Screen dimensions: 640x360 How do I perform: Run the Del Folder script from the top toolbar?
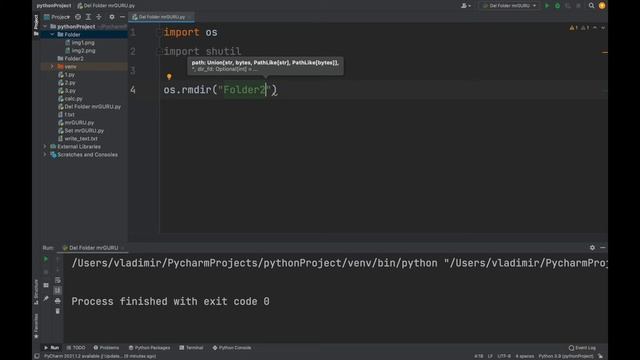(x=547, y=6)
